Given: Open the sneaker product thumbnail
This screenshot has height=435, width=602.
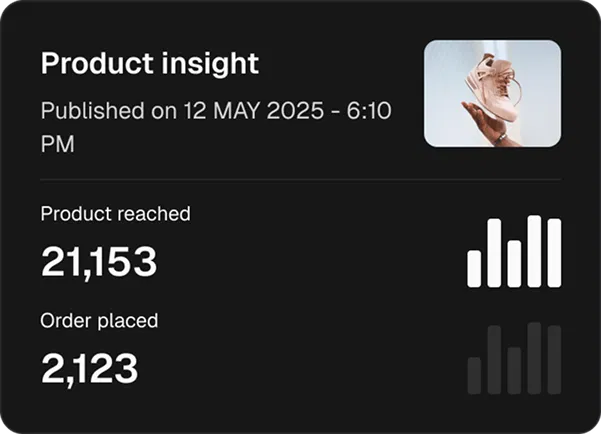Looking at the screenshot, I should pos(492,94).
